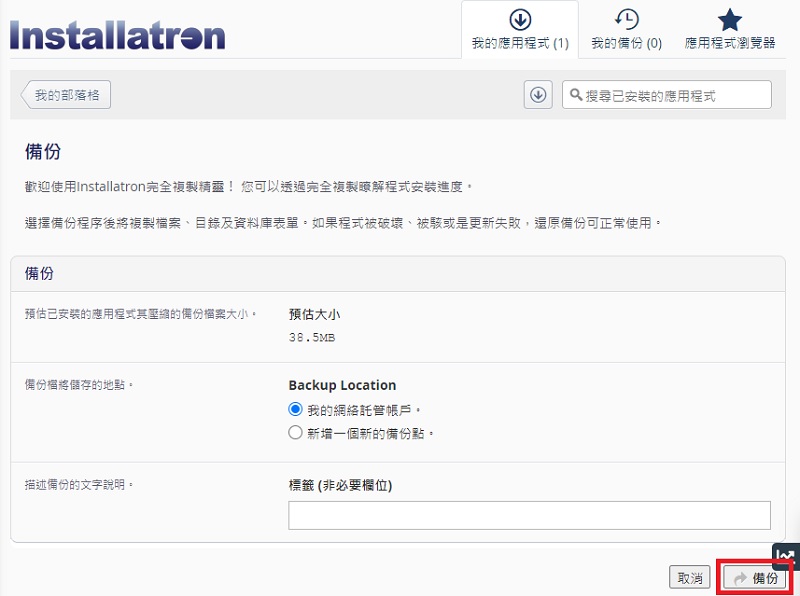800x596 pixels.
Task: Click the Installatron logo
Action: 117,35
